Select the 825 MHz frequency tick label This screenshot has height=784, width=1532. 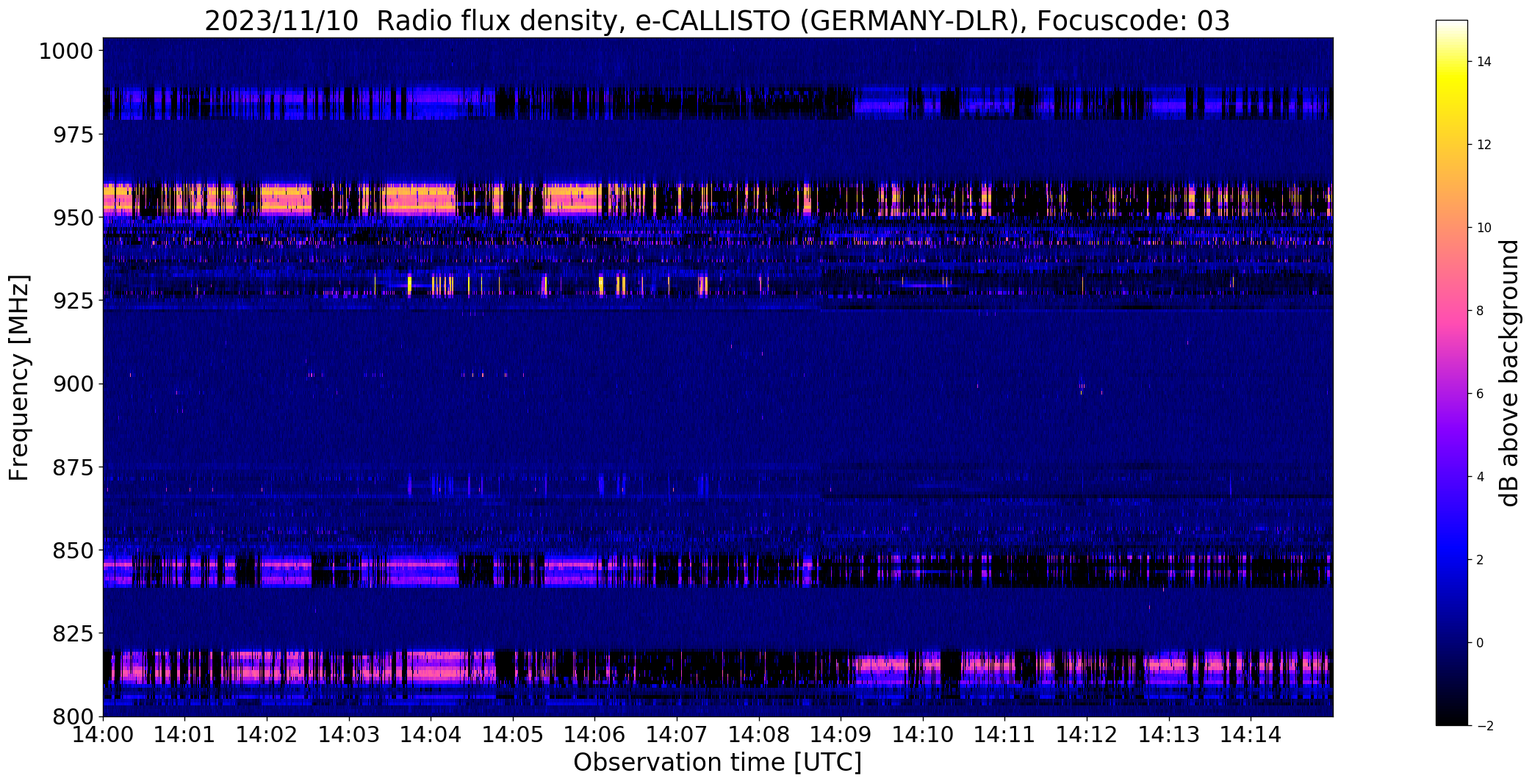coord(73,633)
